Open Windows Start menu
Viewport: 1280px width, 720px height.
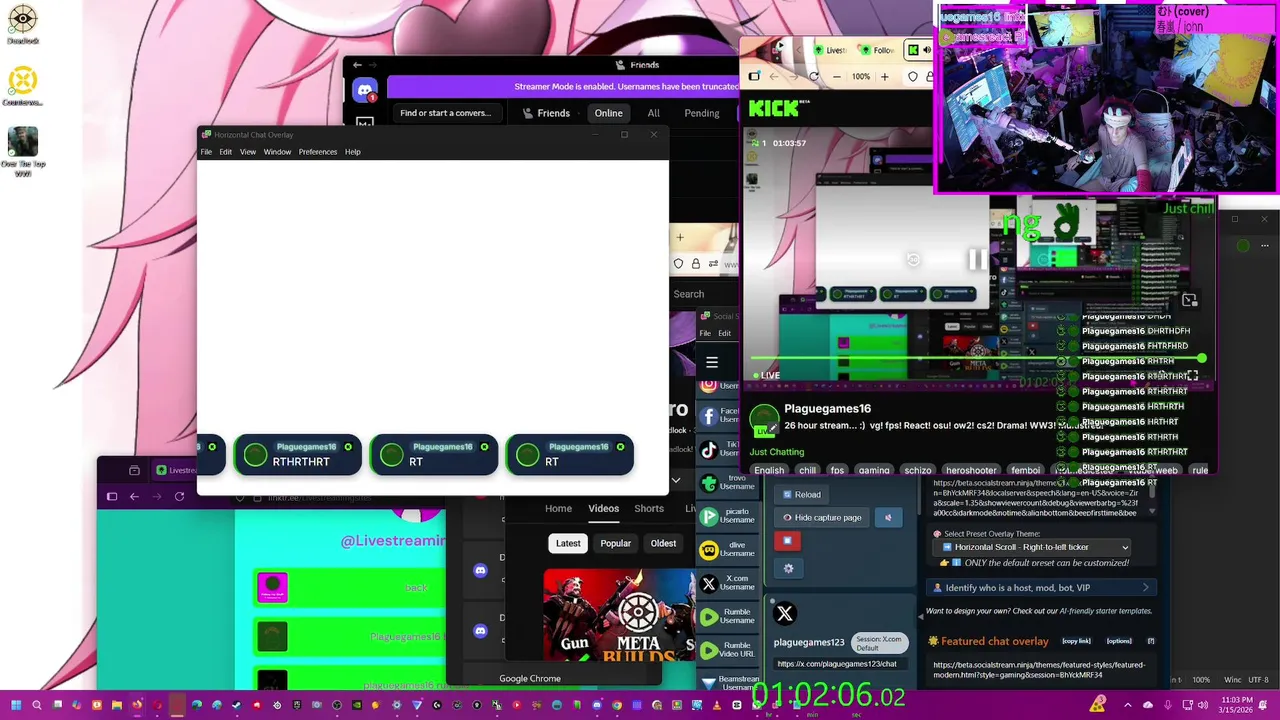[x=16, y=705]
